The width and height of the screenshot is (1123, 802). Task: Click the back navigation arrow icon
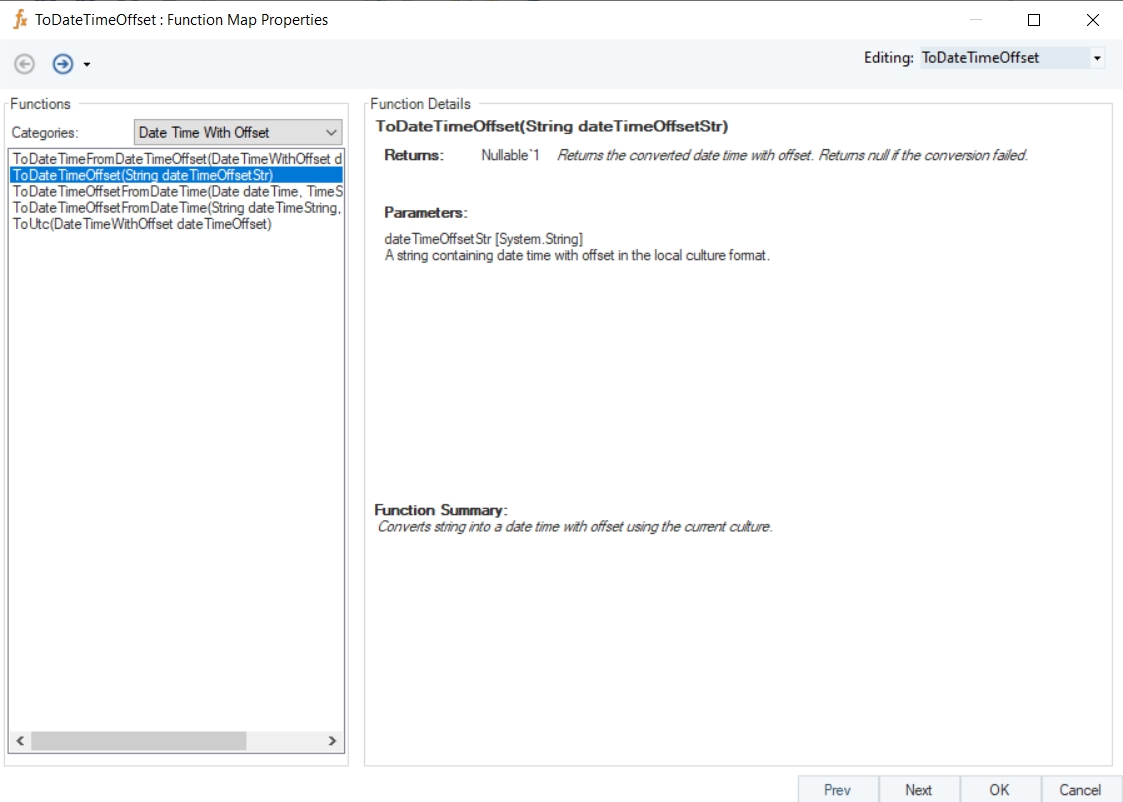[x=24, y=64]
